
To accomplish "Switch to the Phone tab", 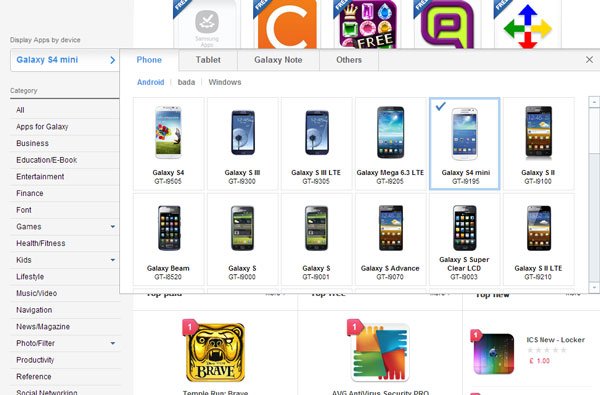I will click(x=149, y=60).
